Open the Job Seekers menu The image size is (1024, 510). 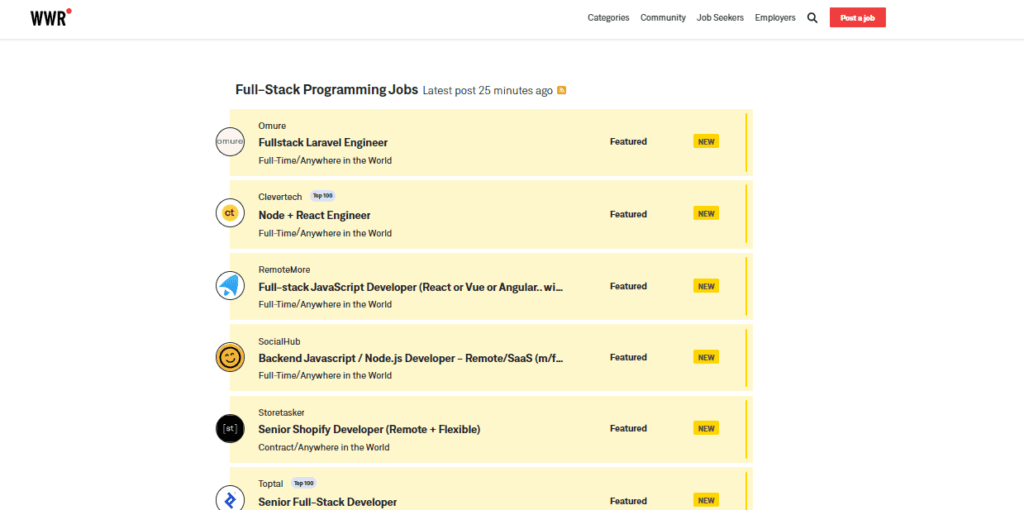click(x=720, y=18)
